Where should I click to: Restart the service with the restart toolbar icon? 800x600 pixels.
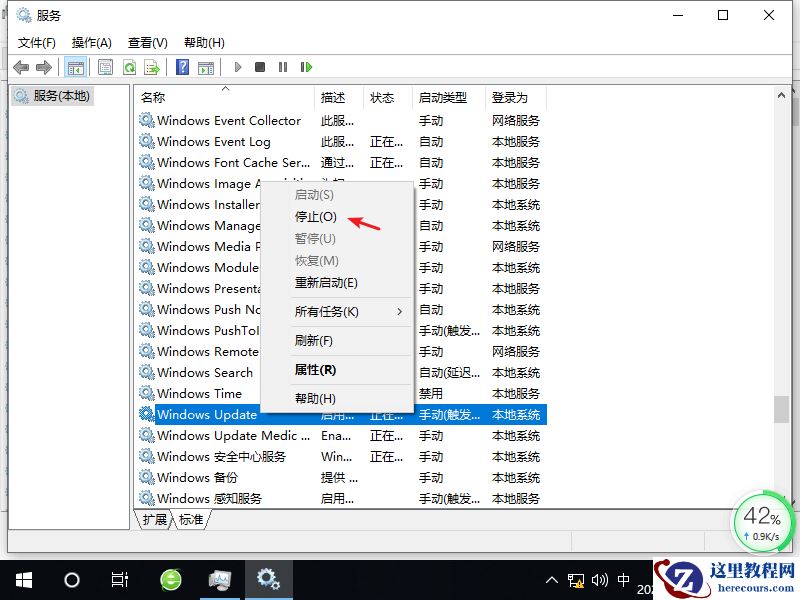tap(307, 67)
